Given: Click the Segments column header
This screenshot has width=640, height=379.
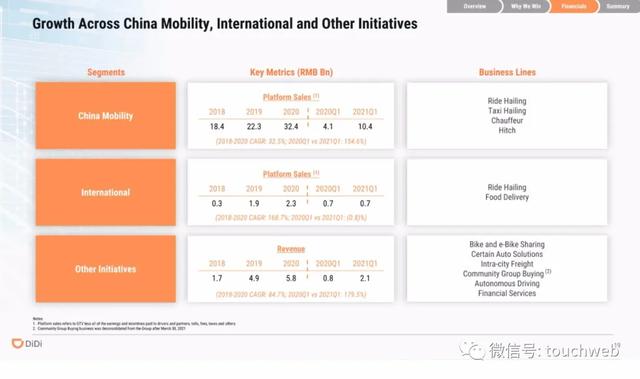Looking at the screenshot, I should [106, 72].
